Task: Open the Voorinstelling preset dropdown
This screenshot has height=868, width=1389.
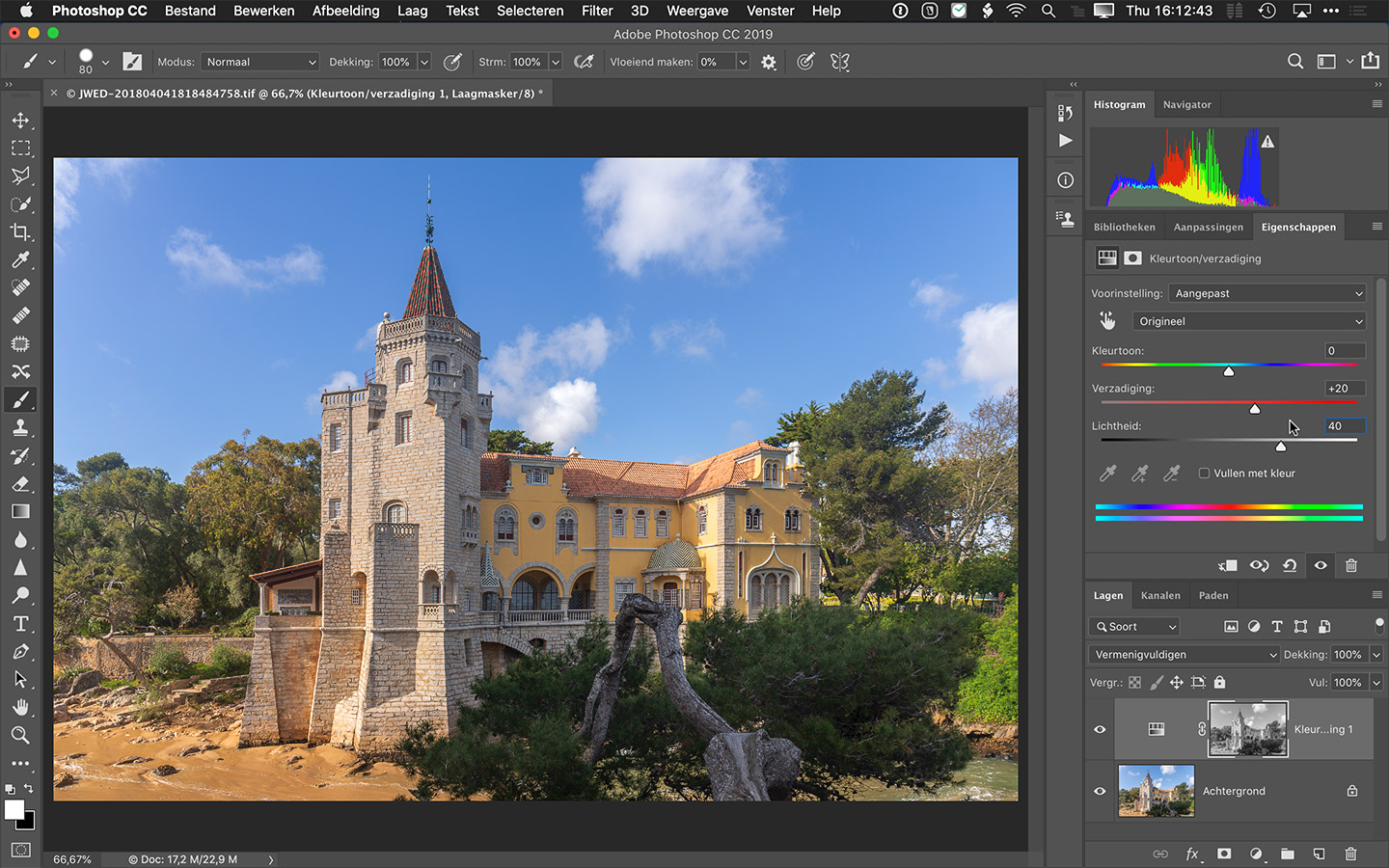Action: (1267, 293)
